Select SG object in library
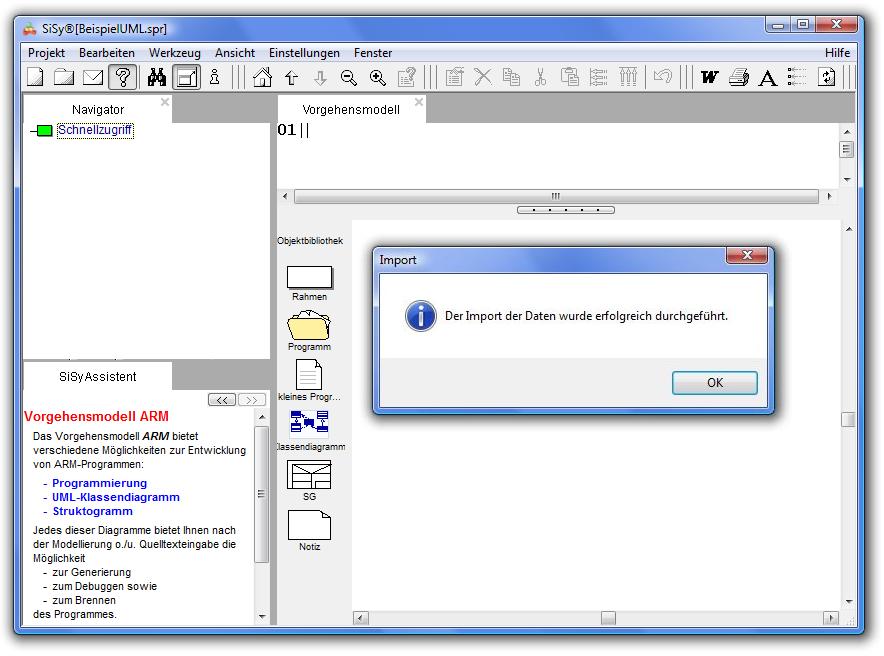 point(309,480)
